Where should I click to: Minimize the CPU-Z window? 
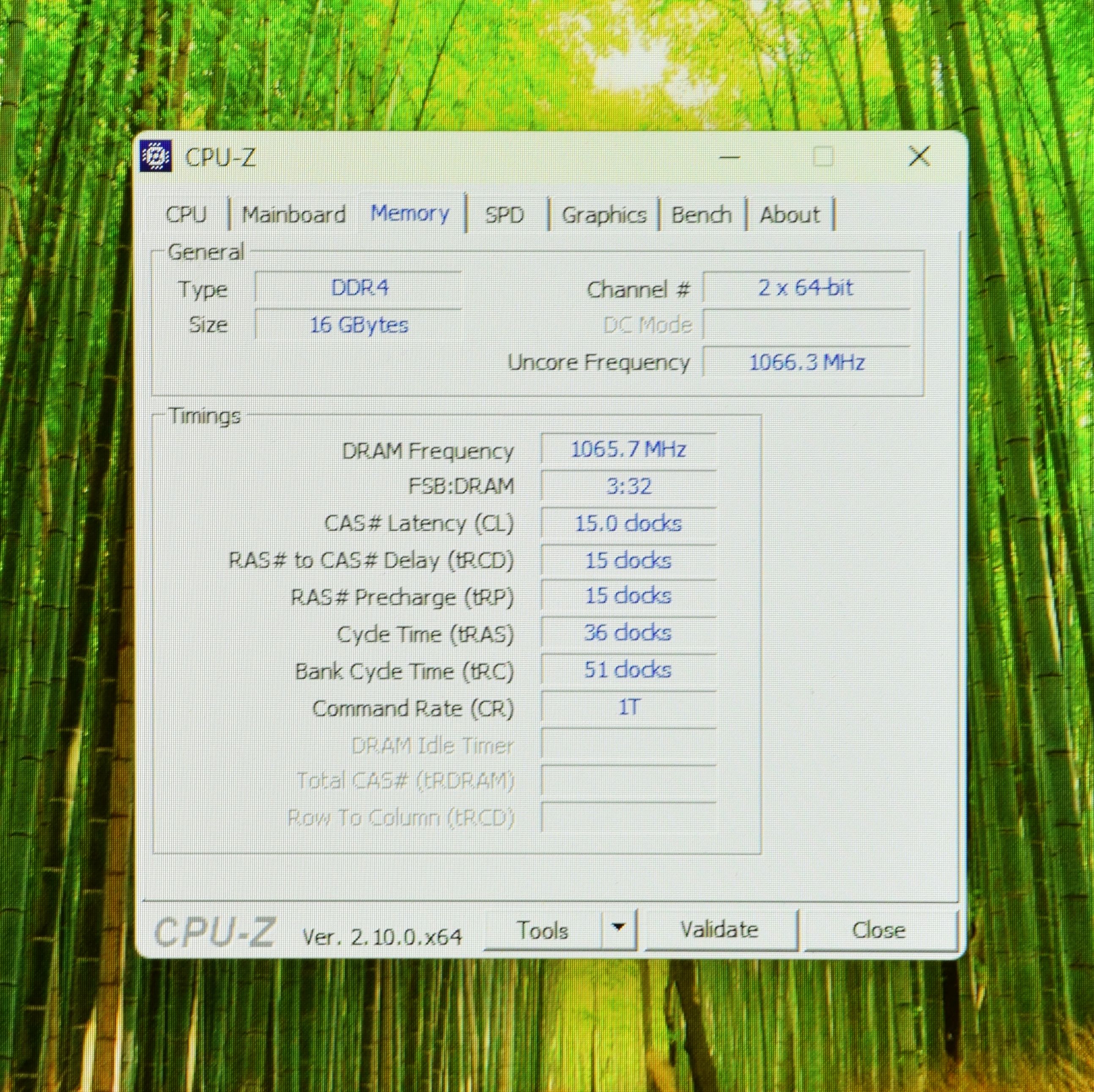tap(730, 157)
